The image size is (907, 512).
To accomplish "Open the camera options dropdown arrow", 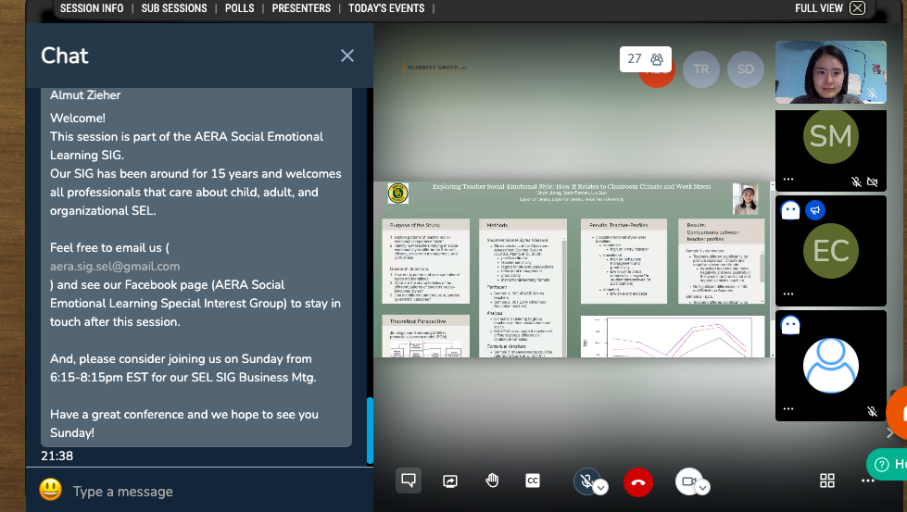I will 703,487.
